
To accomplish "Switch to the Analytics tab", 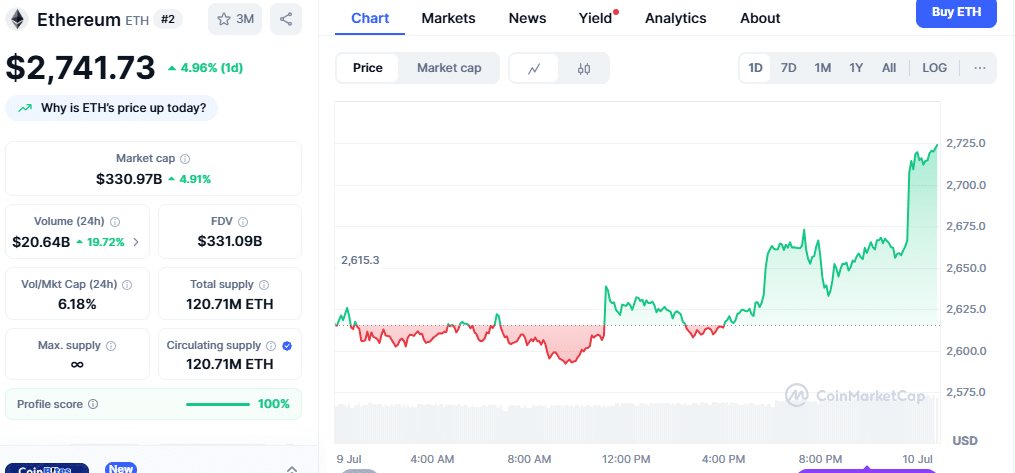I will (x=676, y=18).
